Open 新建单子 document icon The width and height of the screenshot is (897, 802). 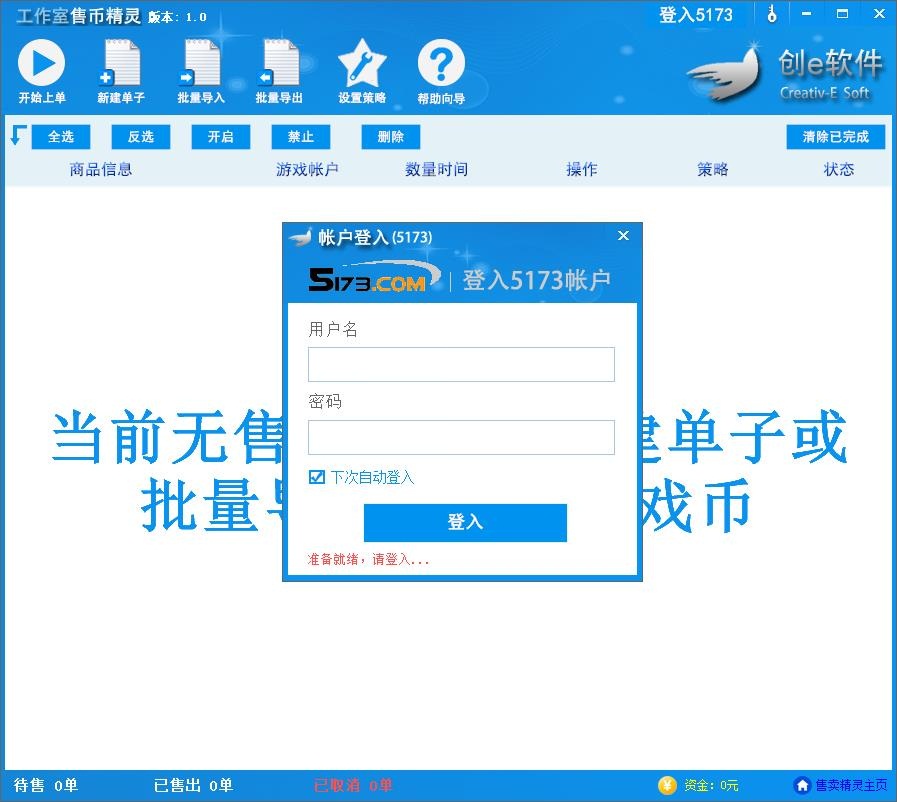(x=121, y=62)
